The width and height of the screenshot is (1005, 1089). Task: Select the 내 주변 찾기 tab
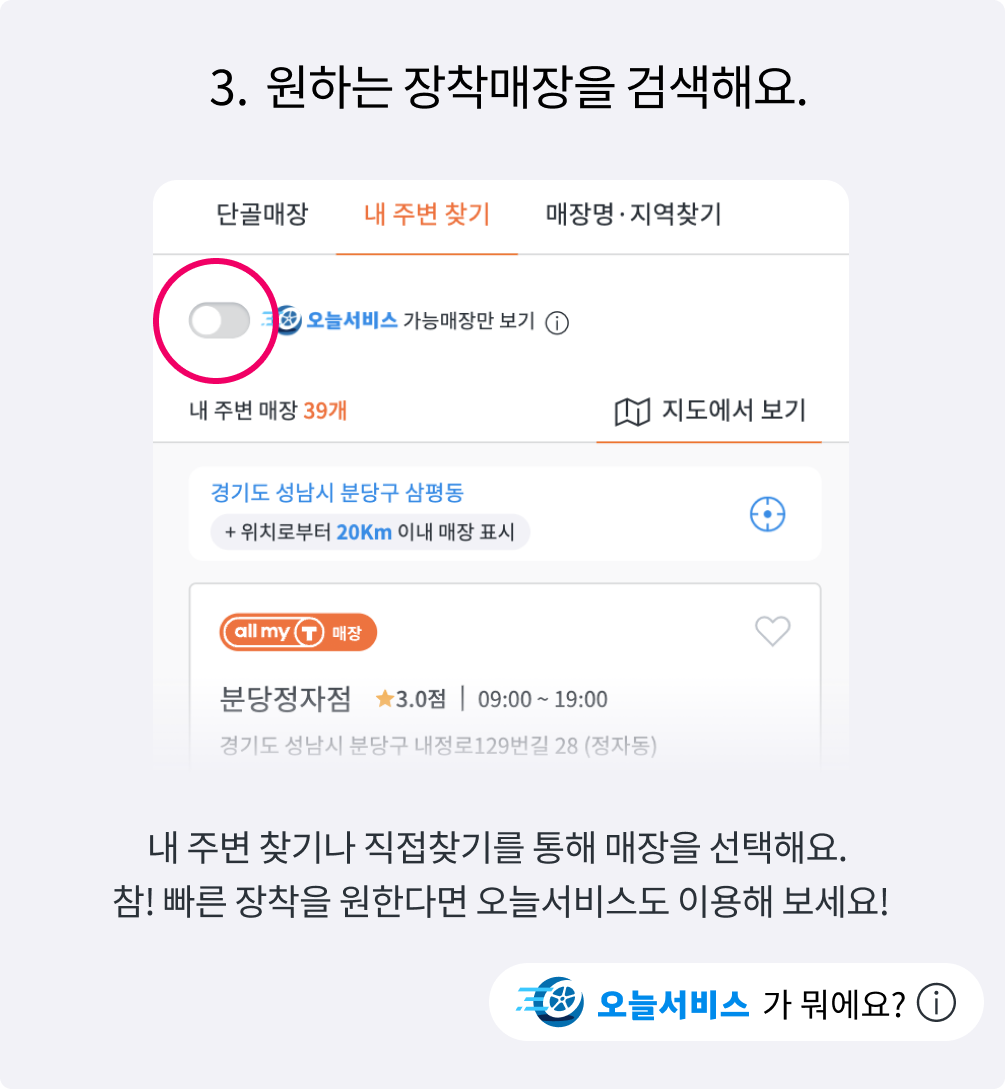tap(427, 214)
